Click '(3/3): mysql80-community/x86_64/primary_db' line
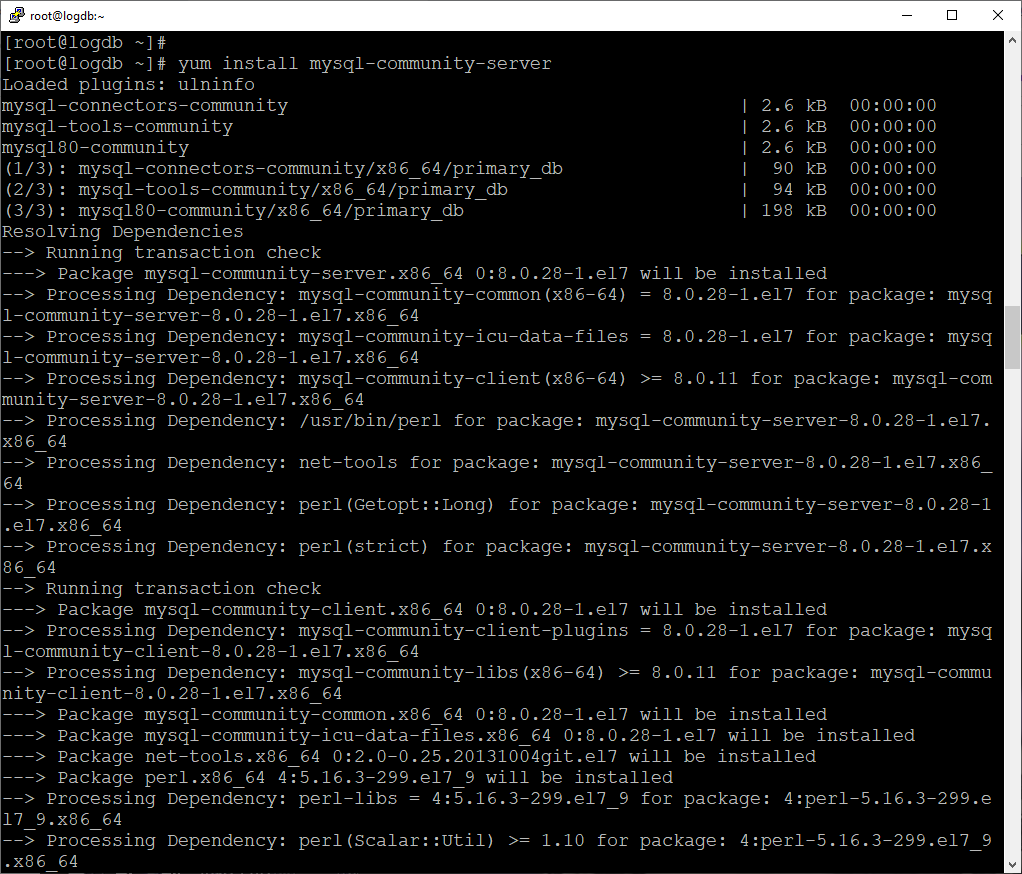The height and width of the screenshot is (874, 1022). coord(469,211)
